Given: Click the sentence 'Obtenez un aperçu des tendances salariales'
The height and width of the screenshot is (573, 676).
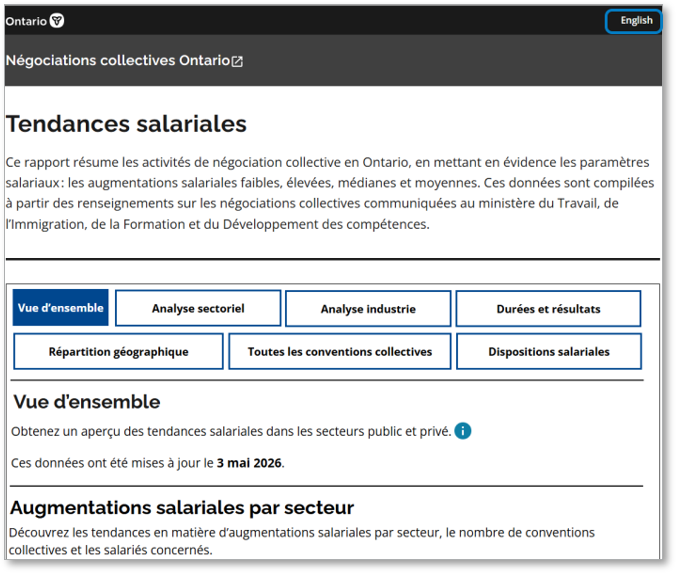Looking at the screenshot, I should (231, 431).
